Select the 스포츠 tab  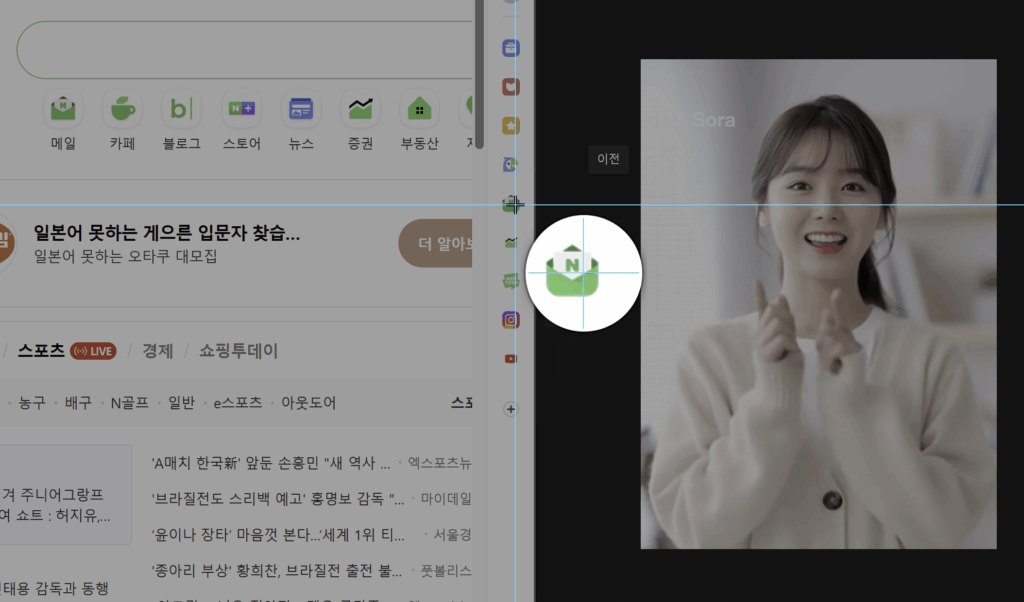point(41,351)
